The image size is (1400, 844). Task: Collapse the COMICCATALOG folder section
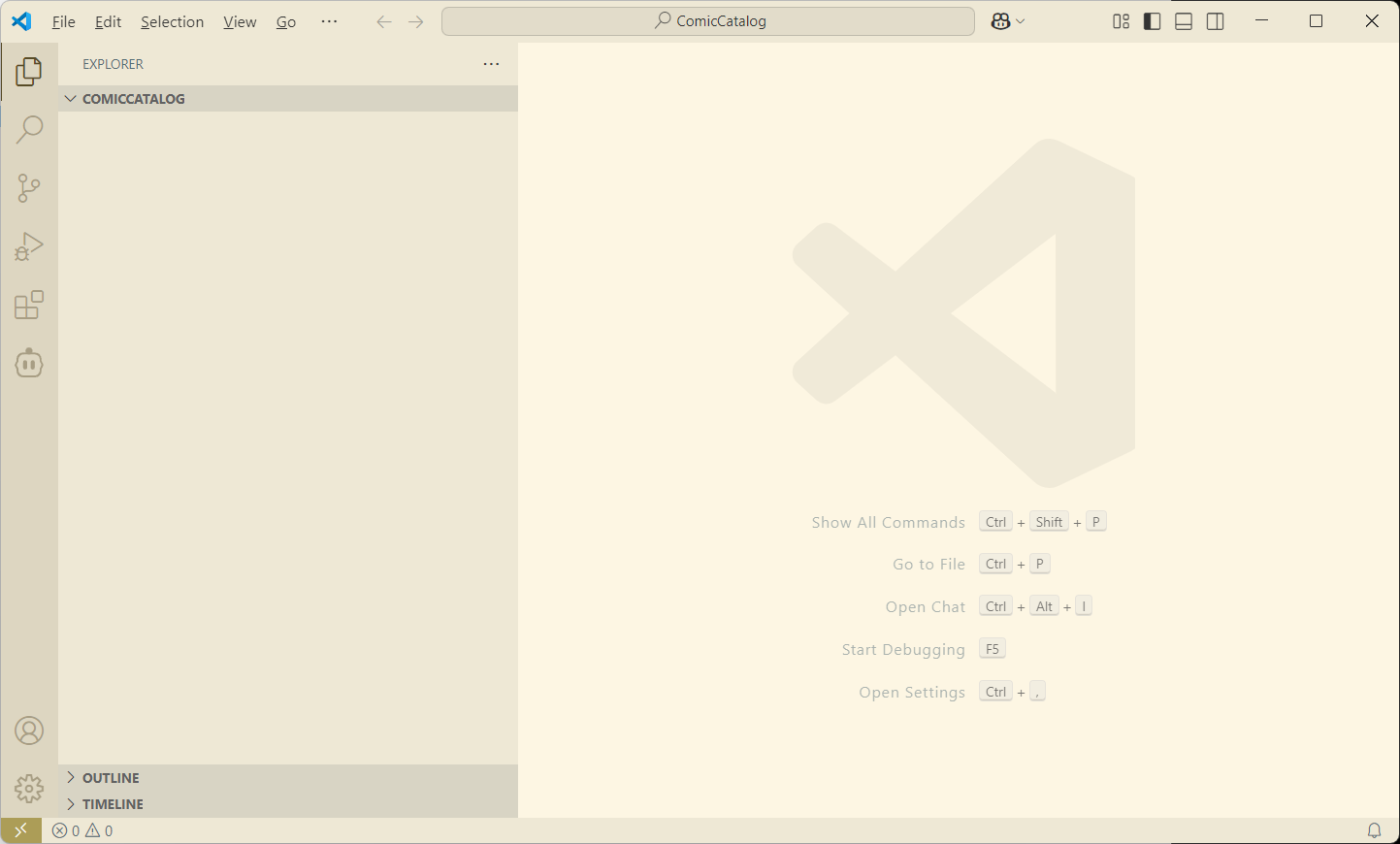[x=133, y=99]
